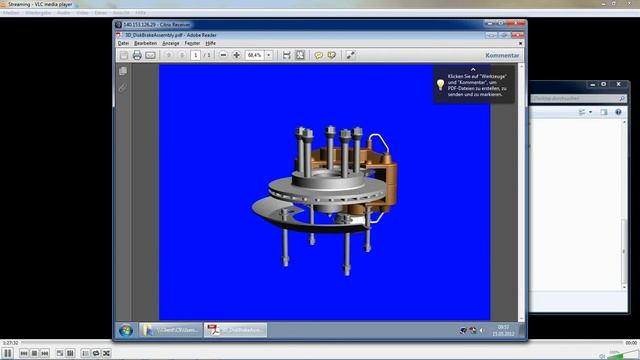
Task: Click VLC previous track button
Action: 24,353
